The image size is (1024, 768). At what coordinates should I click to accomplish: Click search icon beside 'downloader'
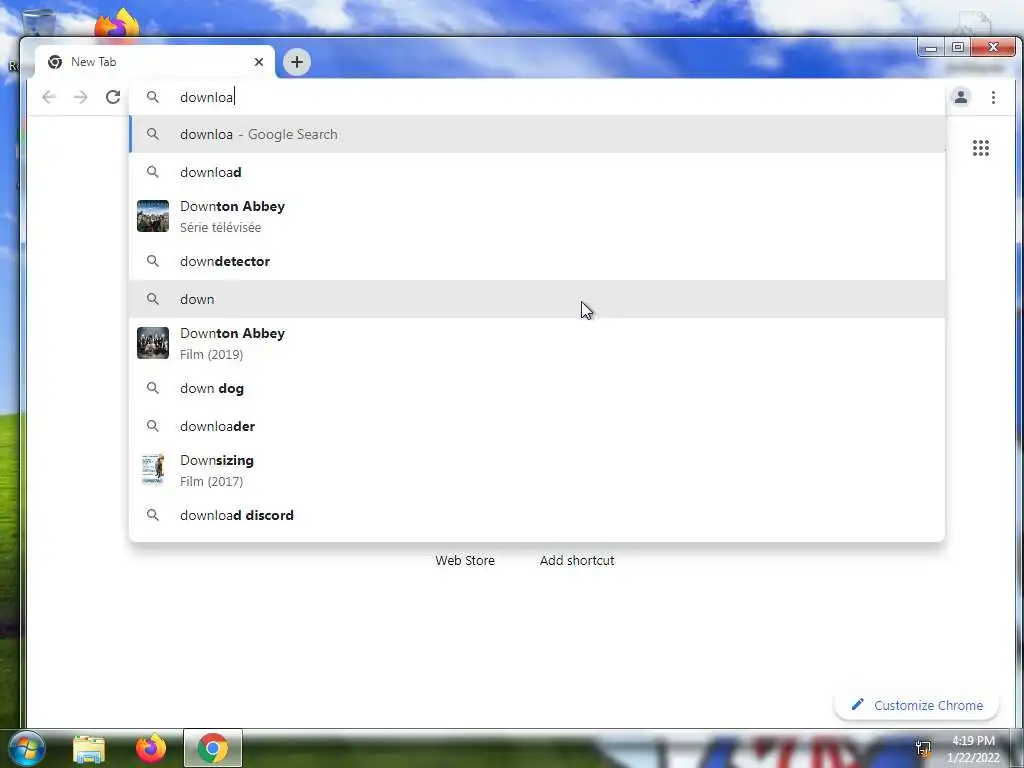(153, 426)
